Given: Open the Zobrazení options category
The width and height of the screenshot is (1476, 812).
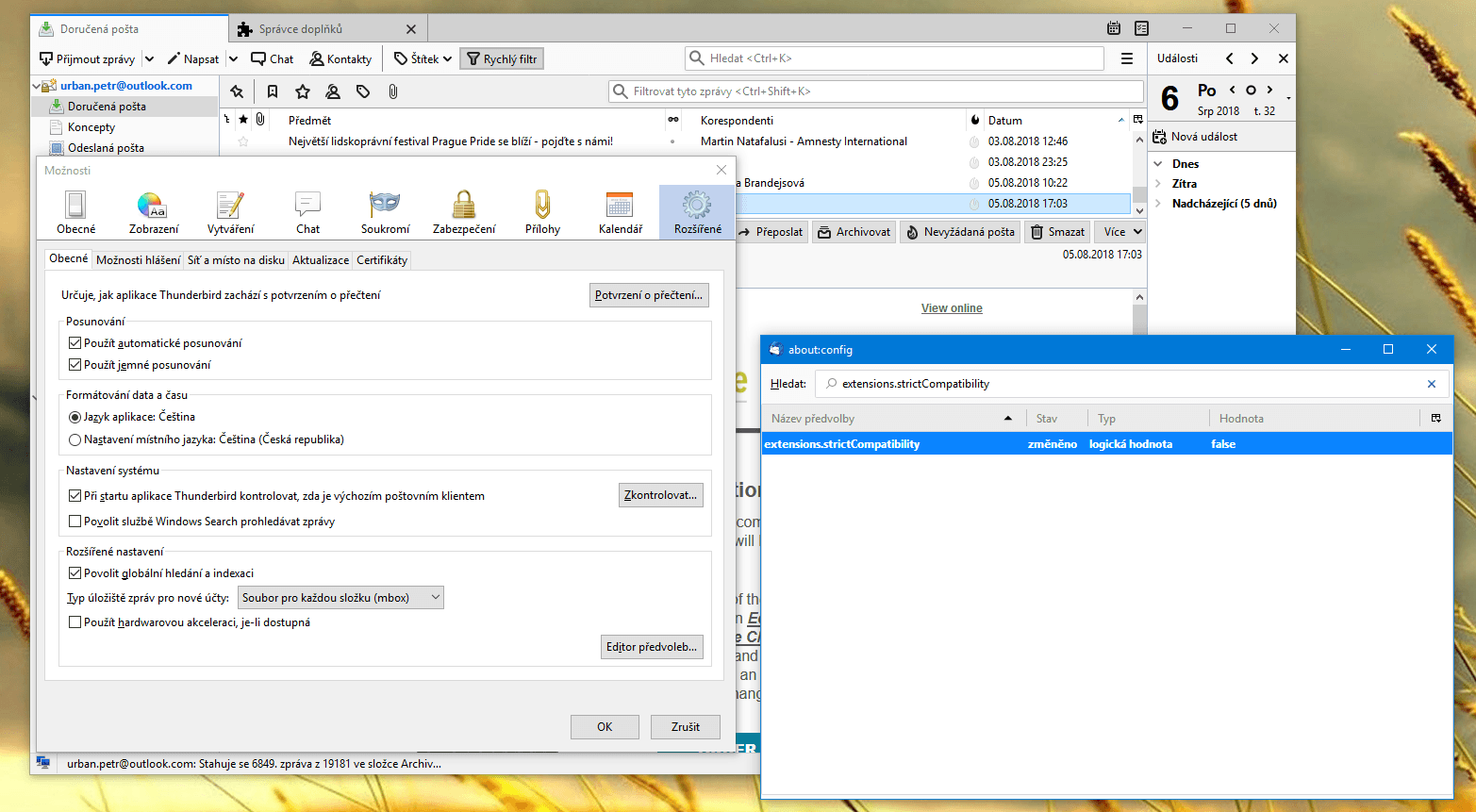Looking at the screenshot, I should coord(153,211).
